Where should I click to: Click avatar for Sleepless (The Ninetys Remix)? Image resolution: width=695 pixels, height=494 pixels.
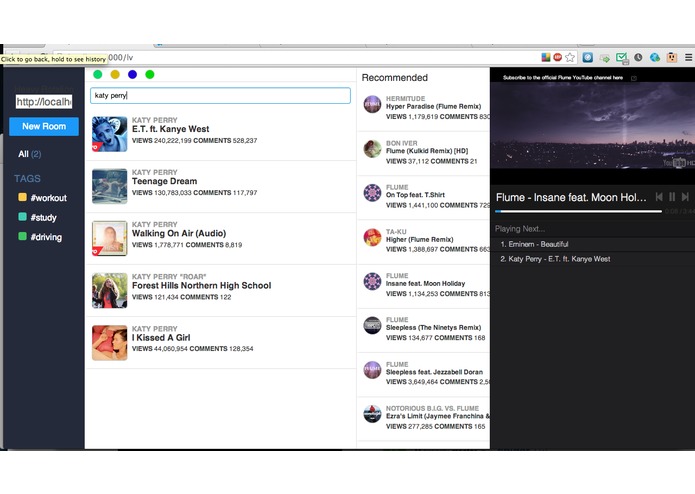372,325
